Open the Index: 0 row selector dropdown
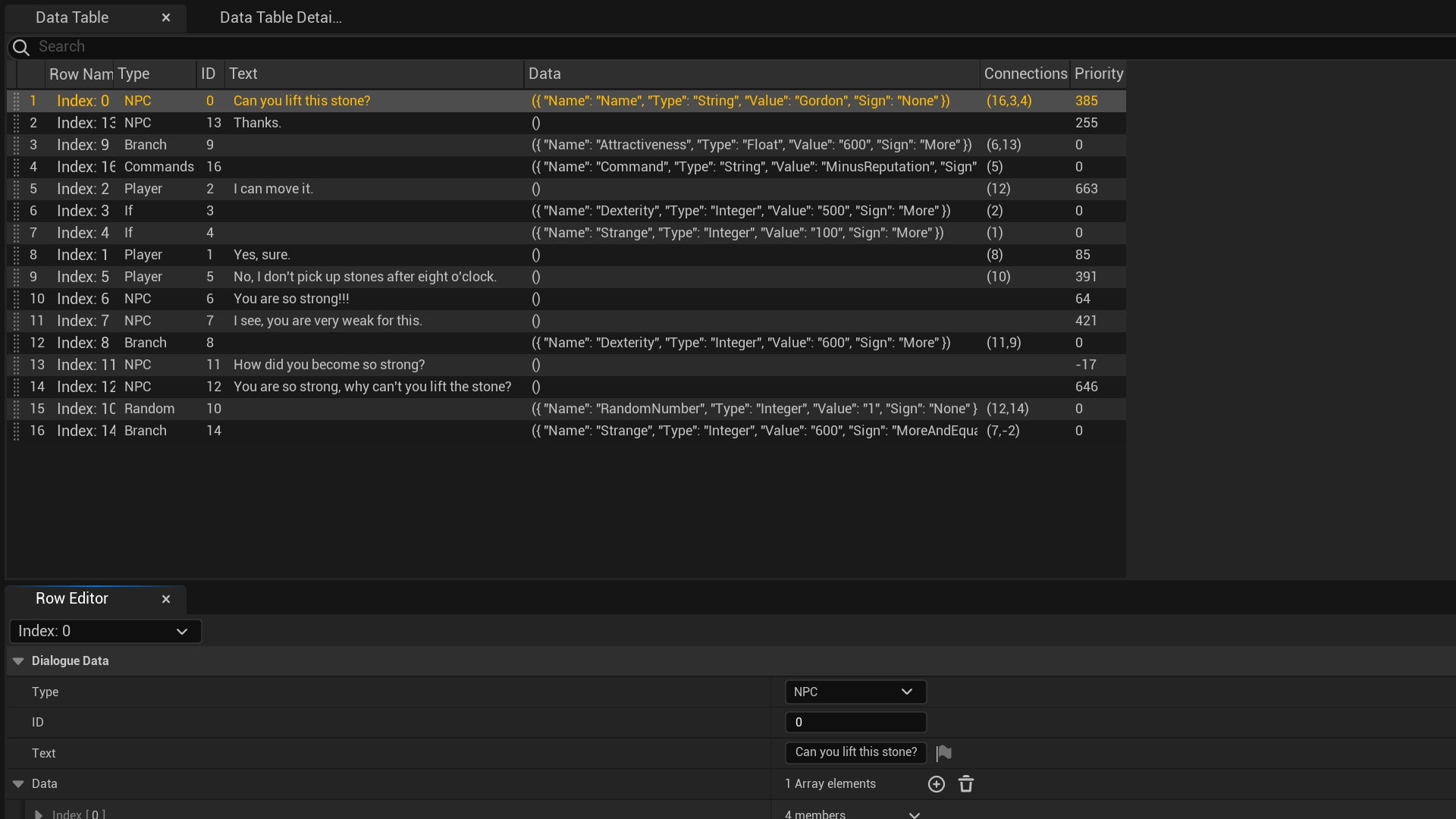The height and width of the screenshot is (819, 1456). point(105,631)
